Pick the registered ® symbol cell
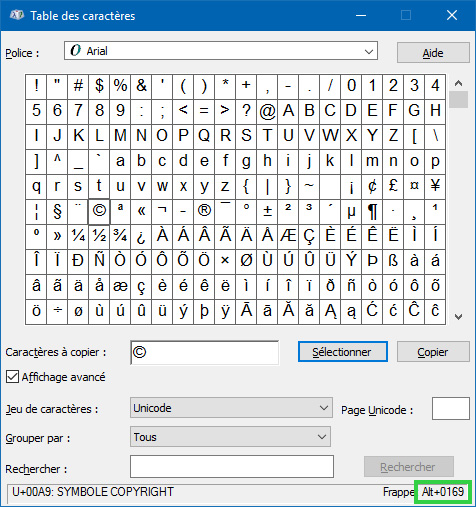 (x=204, y=211)
